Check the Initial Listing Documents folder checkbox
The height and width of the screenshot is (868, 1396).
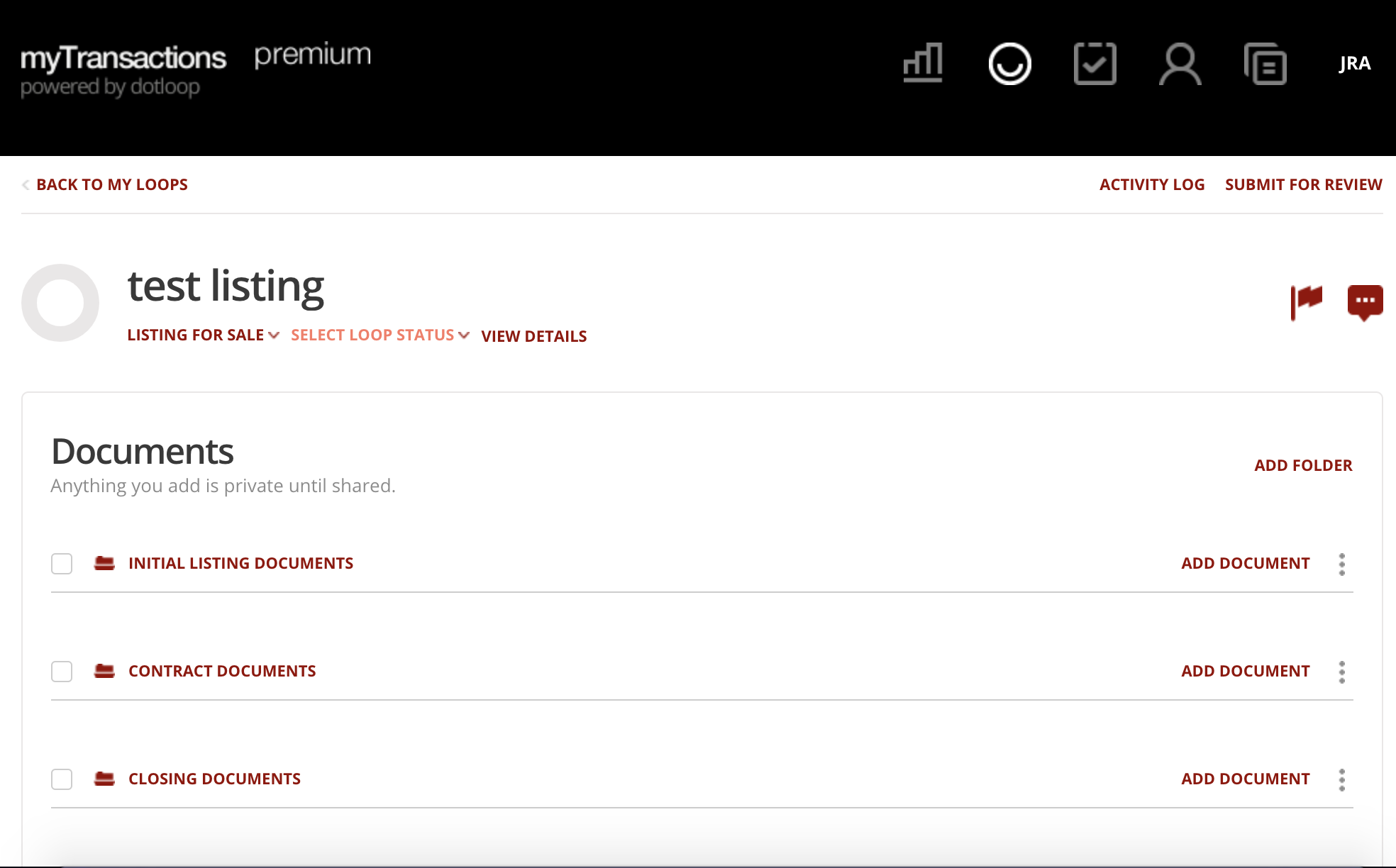tap(62, 564)
